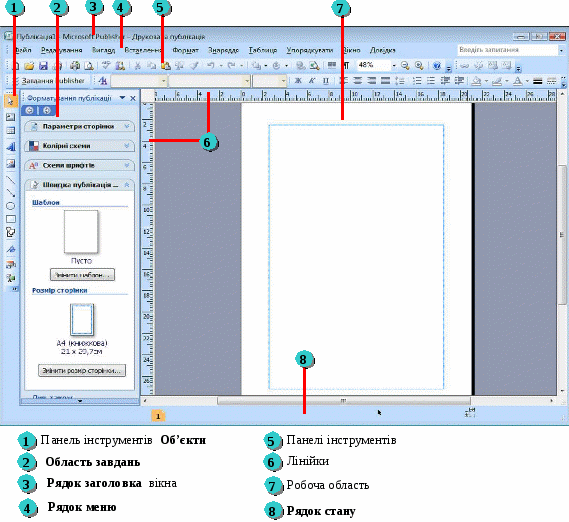
Task: Open the Довідка menu
Action: 382,50
